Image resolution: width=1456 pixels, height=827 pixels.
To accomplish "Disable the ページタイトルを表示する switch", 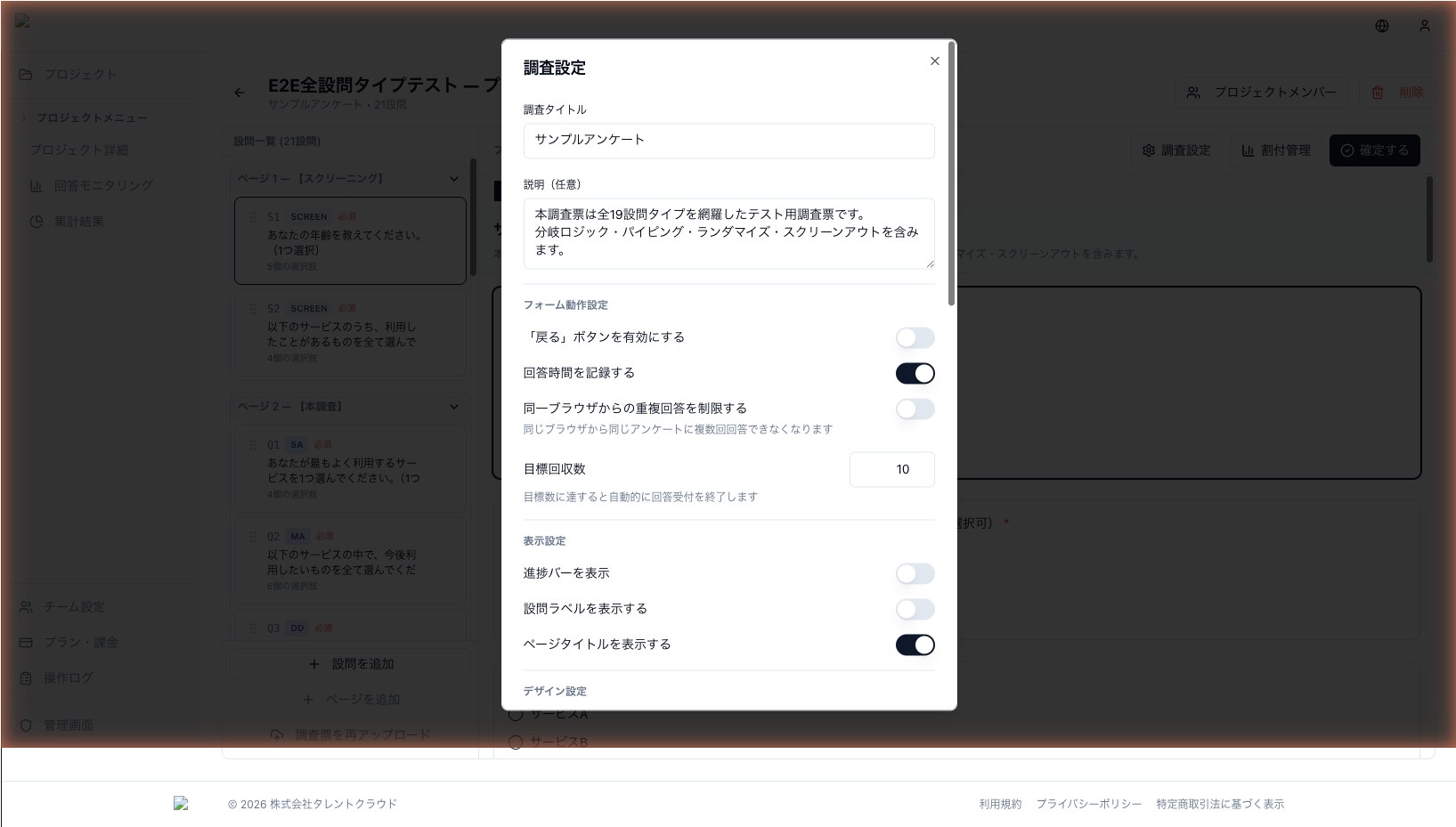I will coord(915,645).
